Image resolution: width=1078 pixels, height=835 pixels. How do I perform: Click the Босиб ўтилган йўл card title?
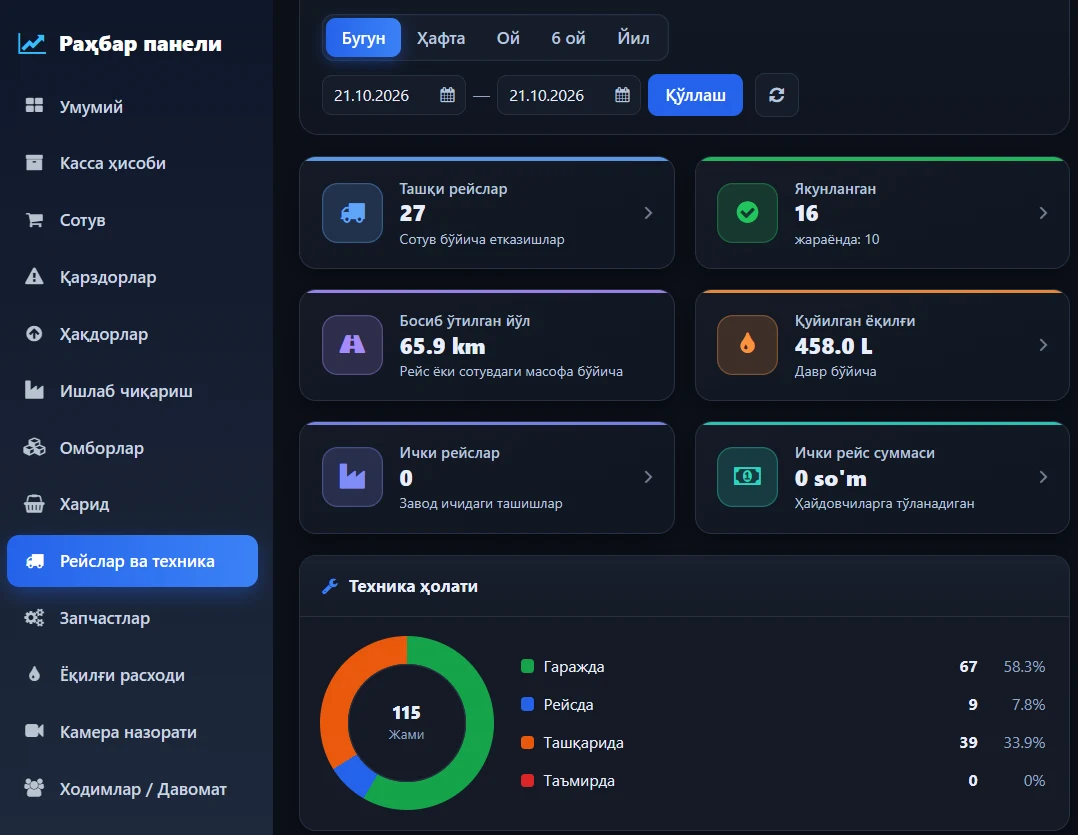point(465,321)
